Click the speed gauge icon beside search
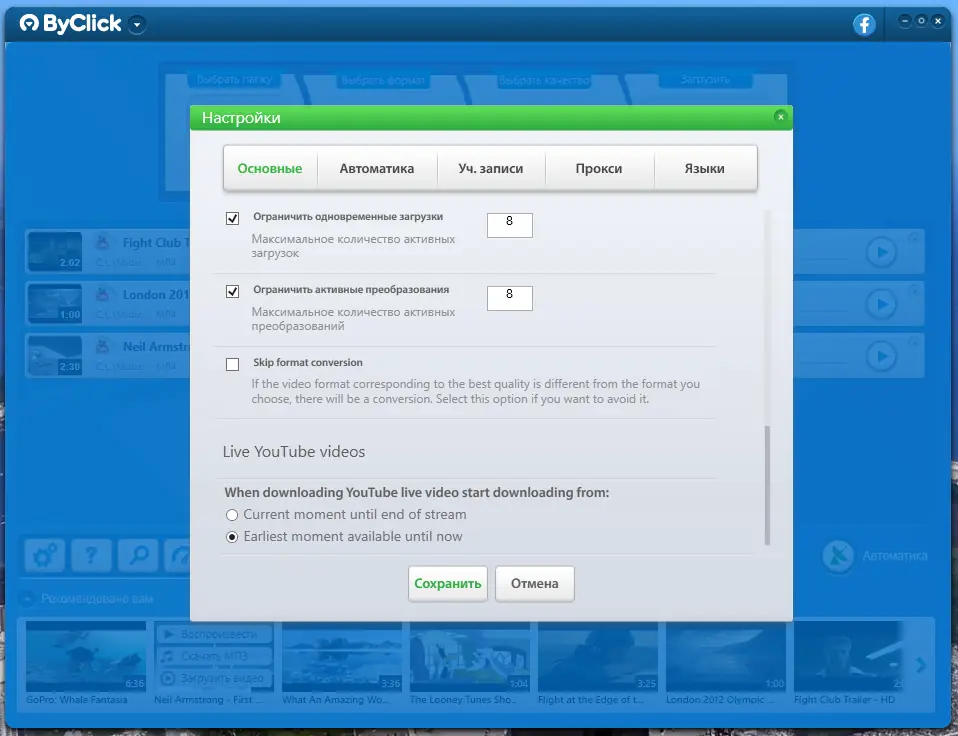 click(178, 555)
